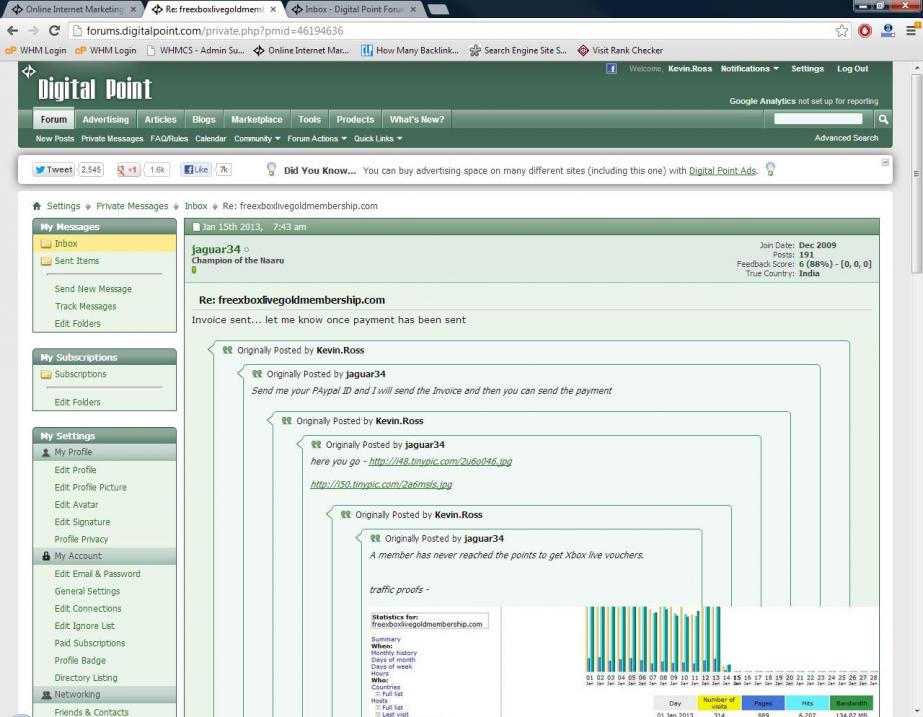This screenshot has height=717, width=923.
Task: Click the Tweet button
Action: 54,170
